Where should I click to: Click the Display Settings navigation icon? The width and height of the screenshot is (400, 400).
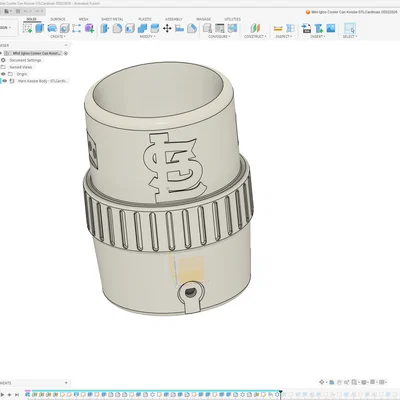click(363, 382)
